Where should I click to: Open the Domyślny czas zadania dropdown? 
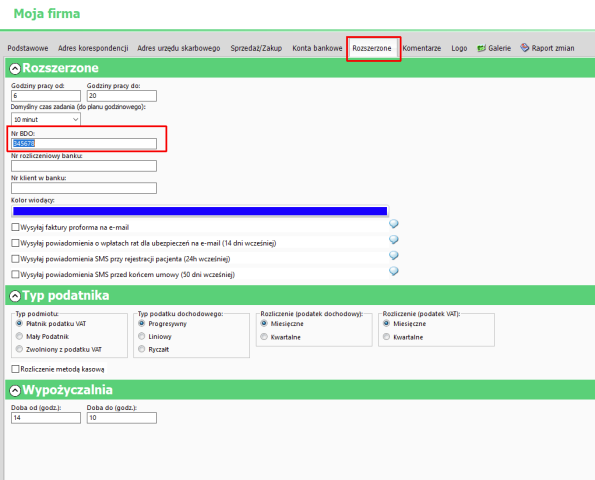(46, 120)
